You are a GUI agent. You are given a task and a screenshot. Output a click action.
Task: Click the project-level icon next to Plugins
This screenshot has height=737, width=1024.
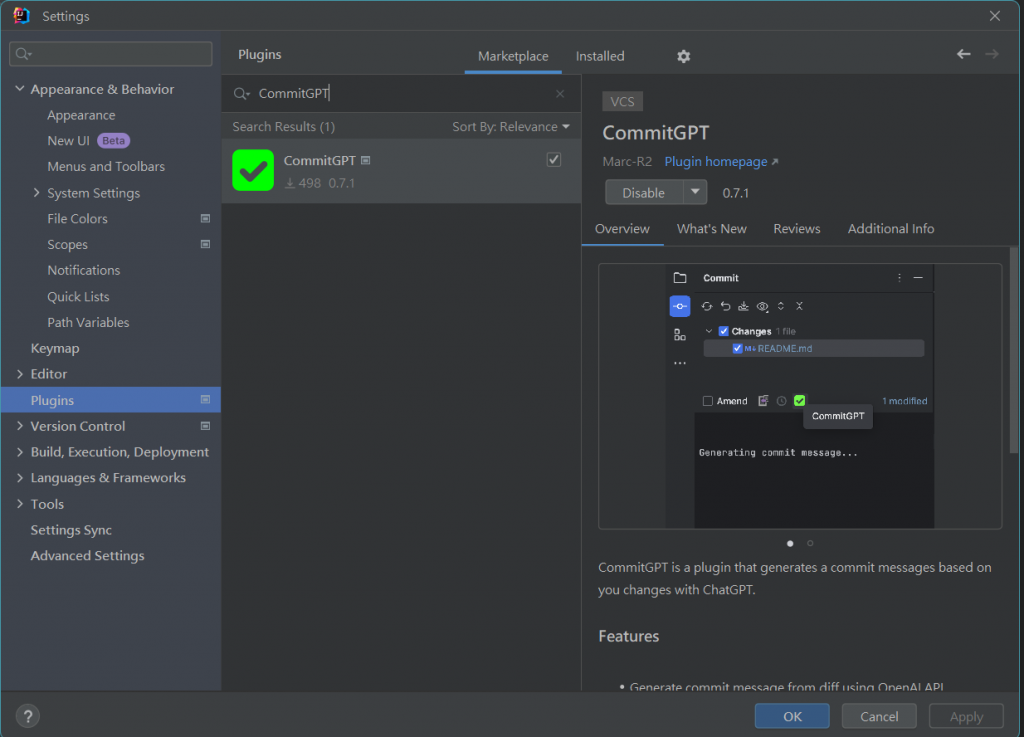[x=205, y=400]
